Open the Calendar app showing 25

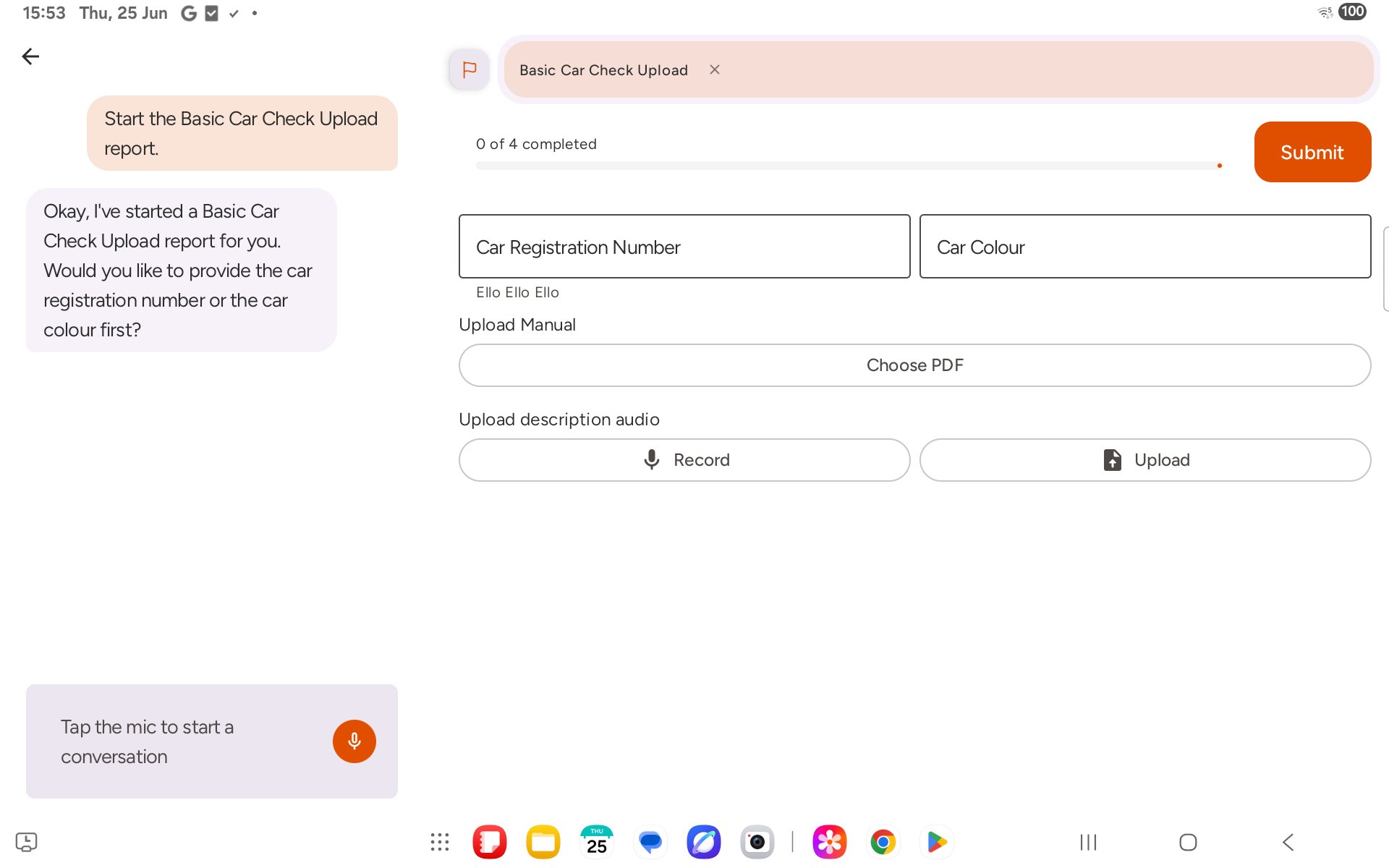(x=597, y=842)
